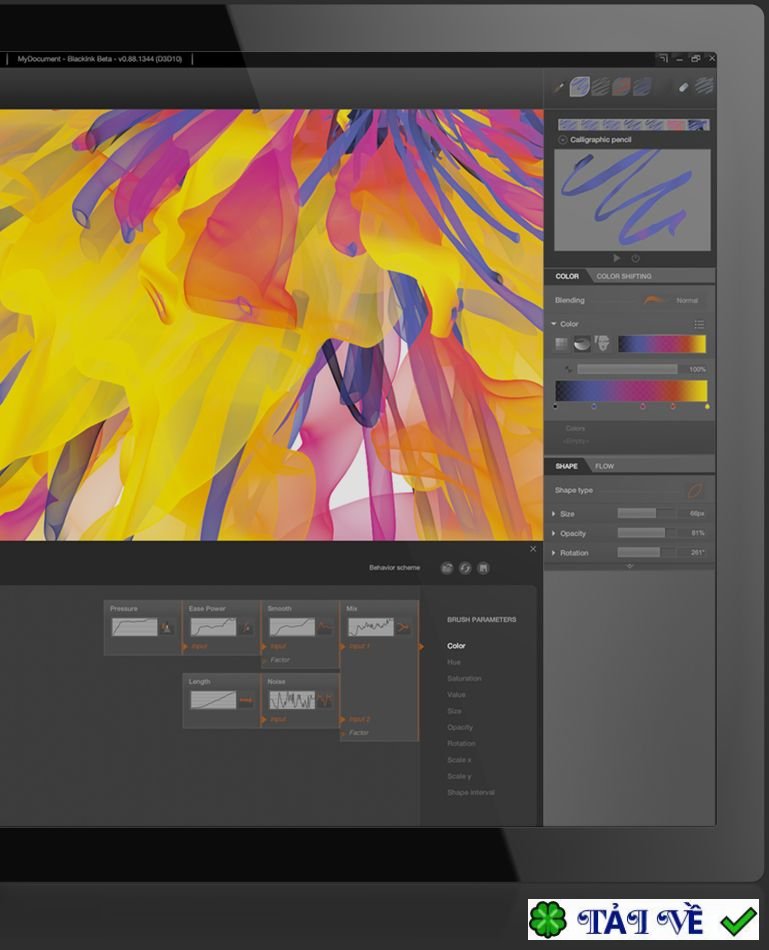Collapse the Color section triangle
Viewport: 769px width, 950px height.
point(554,324)
